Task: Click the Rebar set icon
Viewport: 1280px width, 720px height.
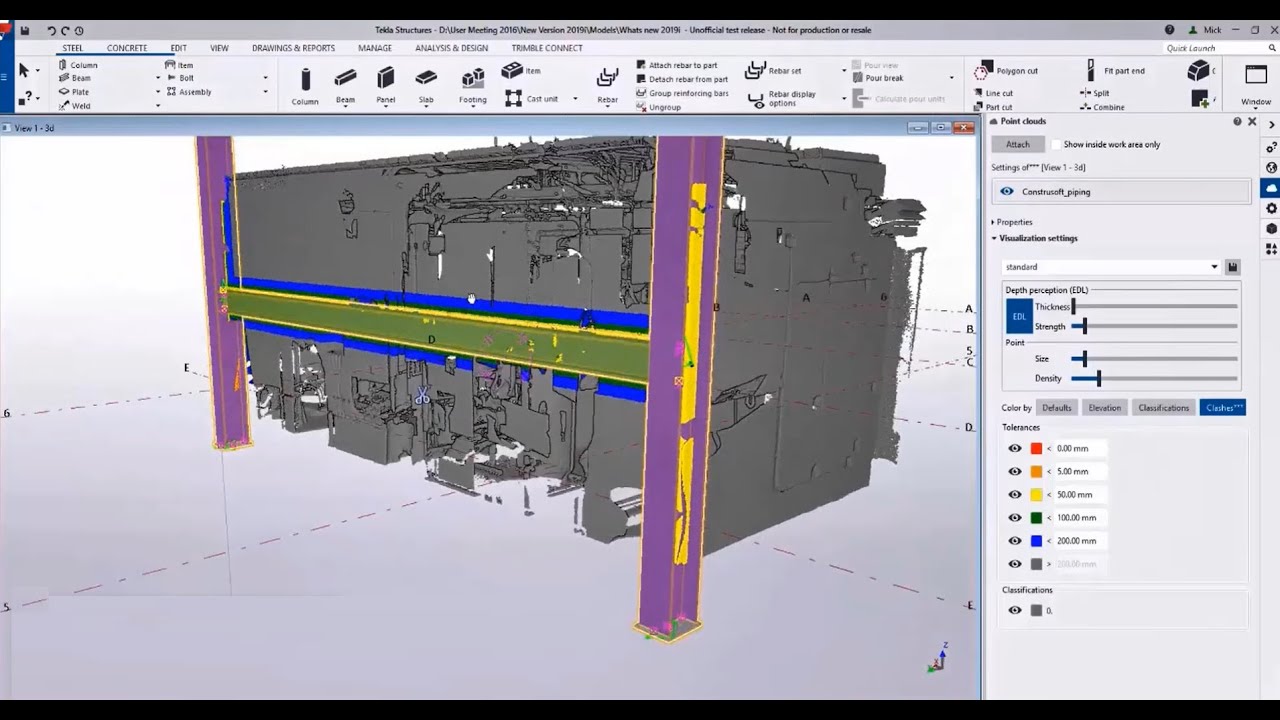Action: 755,71
